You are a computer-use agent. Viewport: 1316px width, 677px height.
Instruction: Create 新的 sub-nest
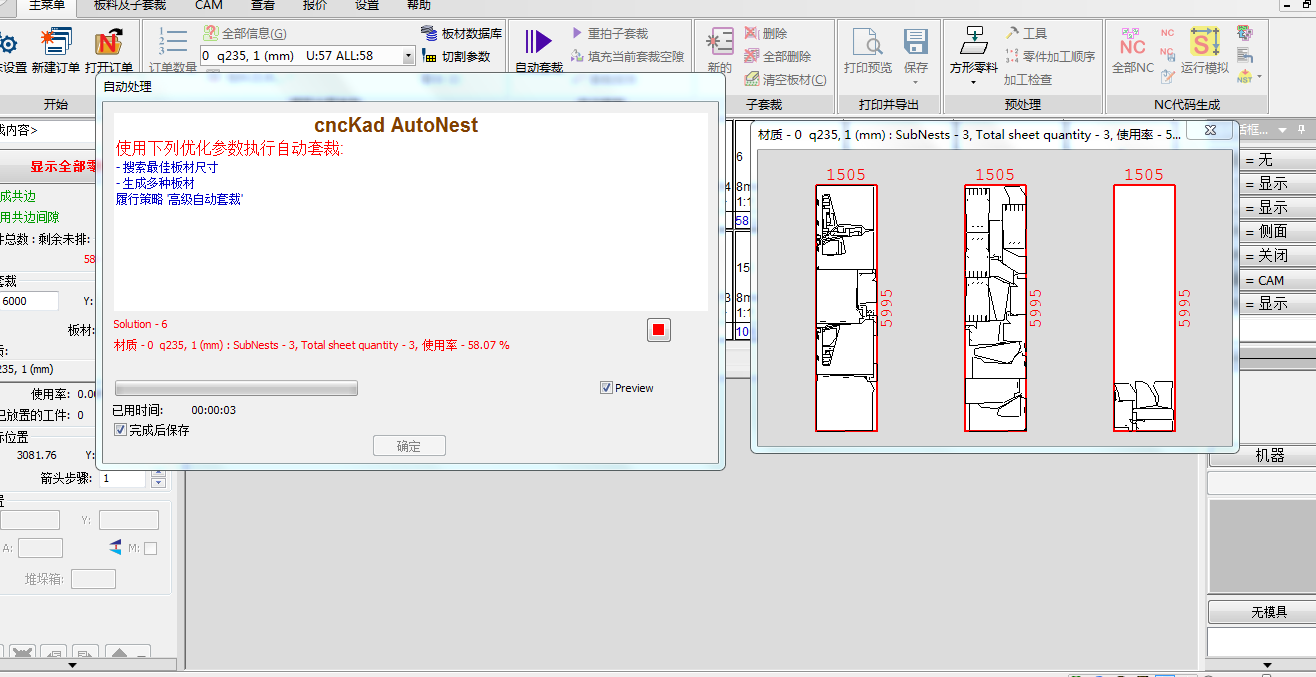719,50
